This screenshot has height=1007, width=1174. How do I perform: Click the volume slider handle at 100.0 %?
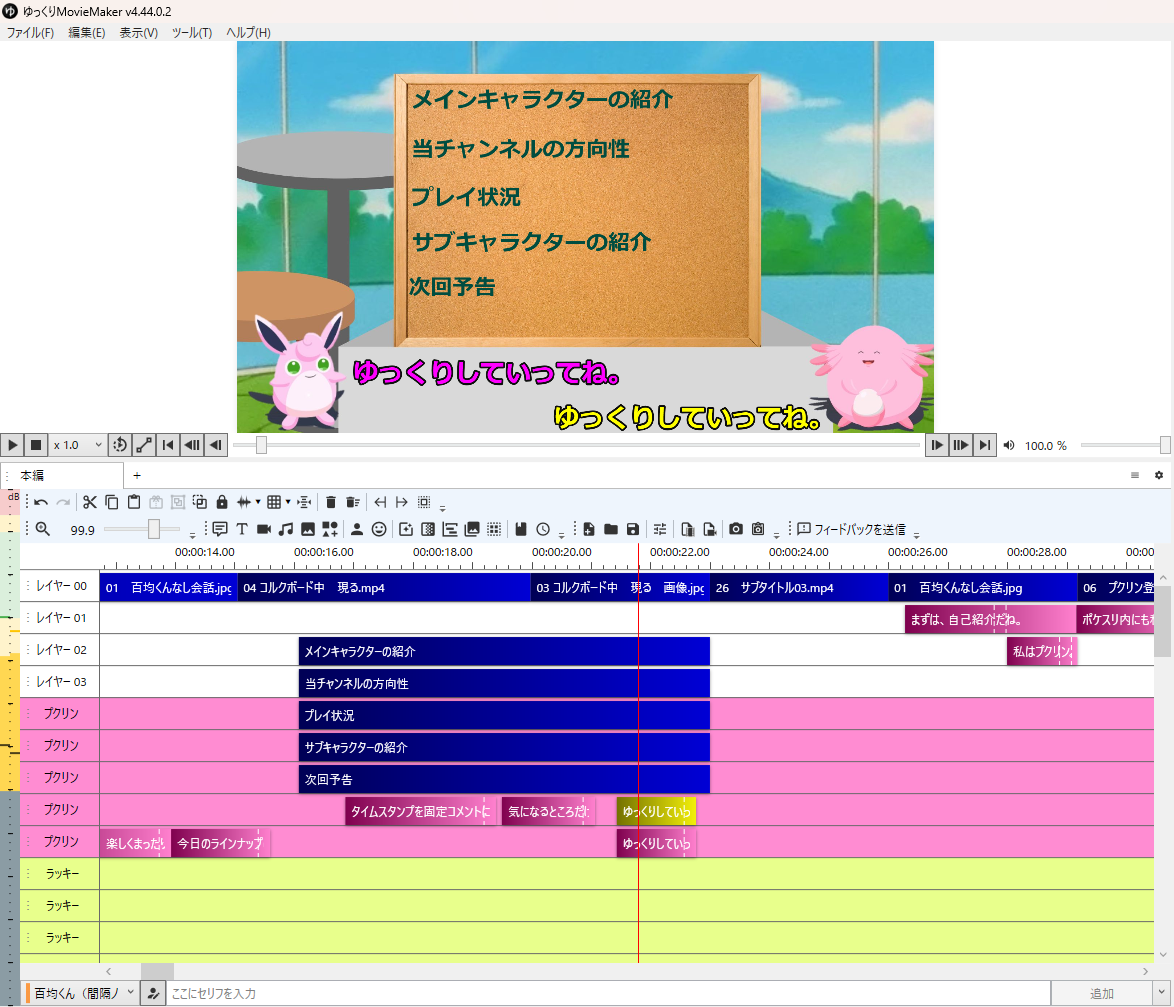tap(1165, 445)
